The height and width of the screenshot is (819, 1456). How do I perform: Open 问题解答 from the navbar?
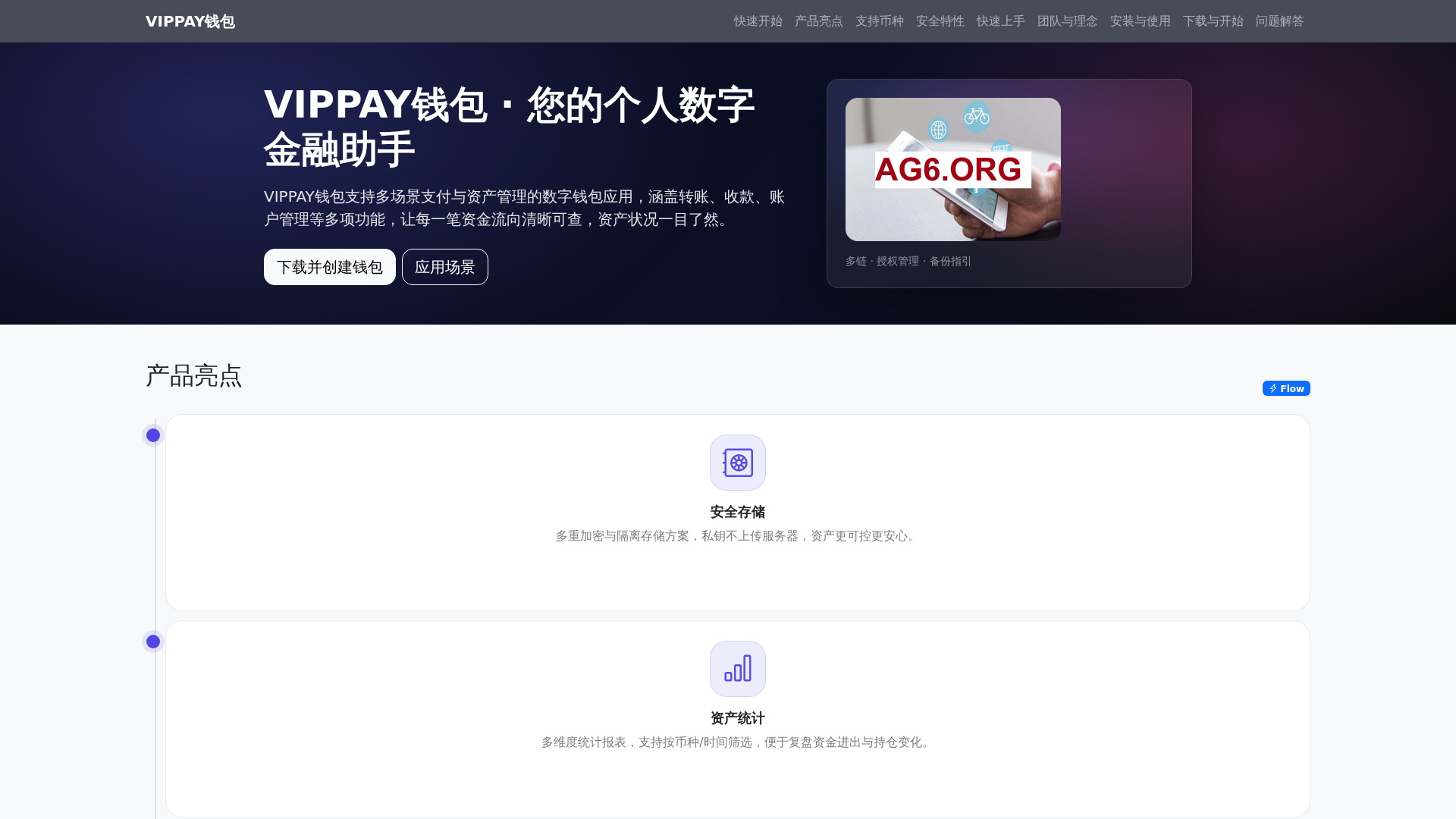(x=1279, y=21)
